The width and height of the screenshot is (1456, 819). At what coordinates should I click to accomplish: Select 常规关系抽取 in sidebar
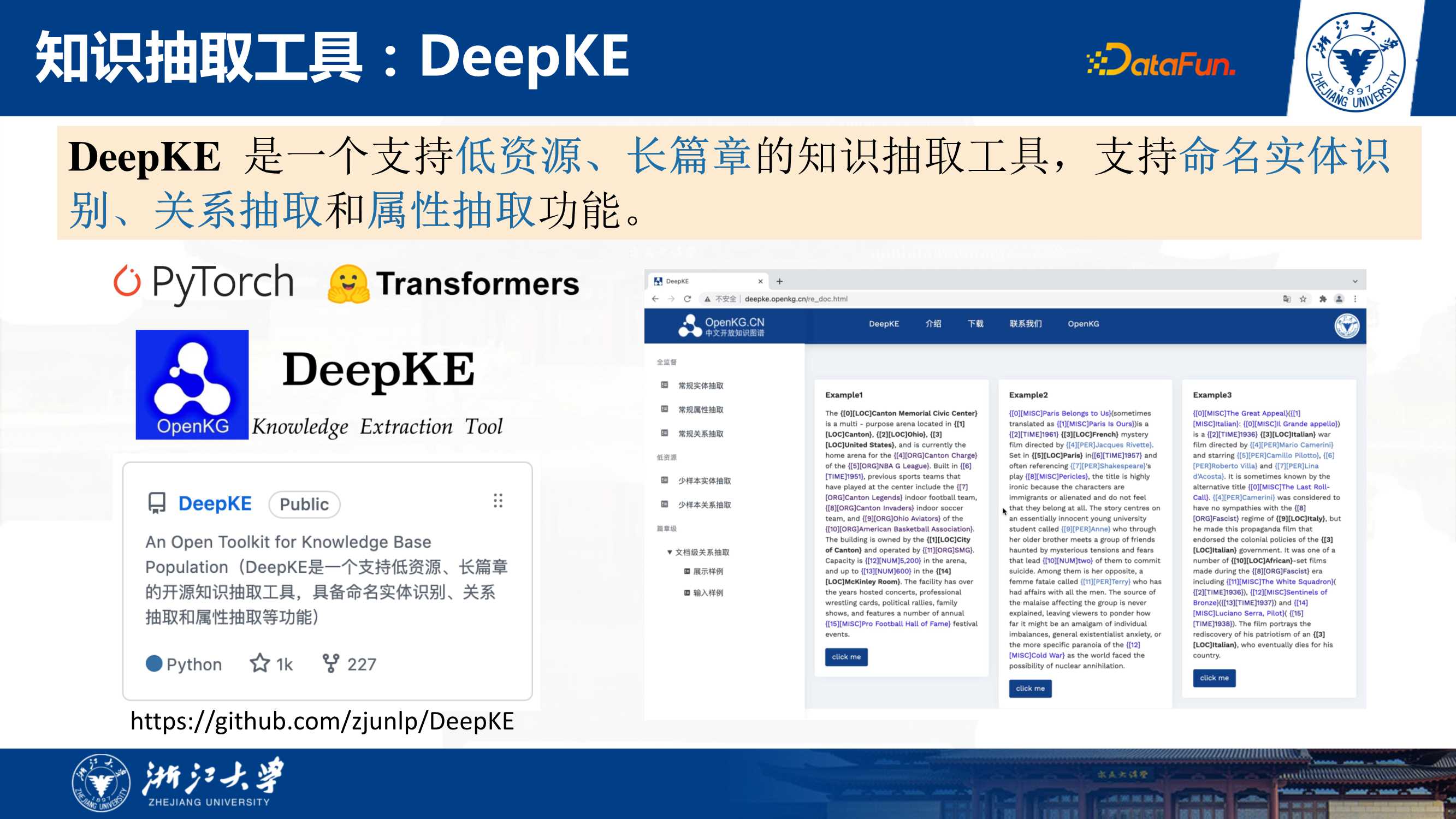click(701, 434)
